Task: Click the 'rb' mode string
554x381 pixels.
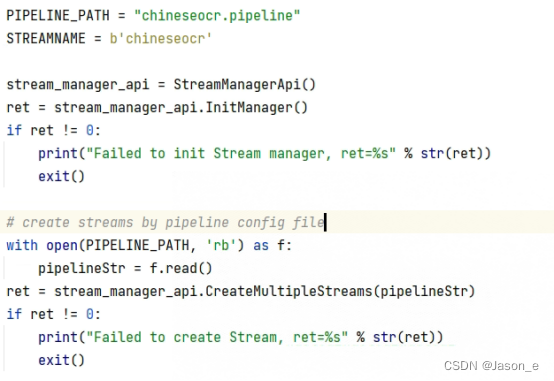Action: click(x=221, y=245)
